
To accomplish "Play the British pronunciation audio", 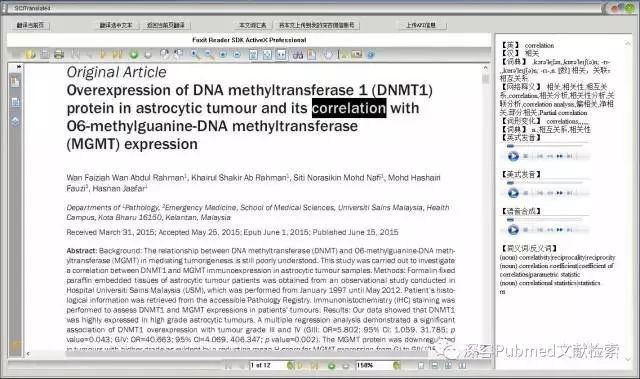I will (x=513, y=156).
